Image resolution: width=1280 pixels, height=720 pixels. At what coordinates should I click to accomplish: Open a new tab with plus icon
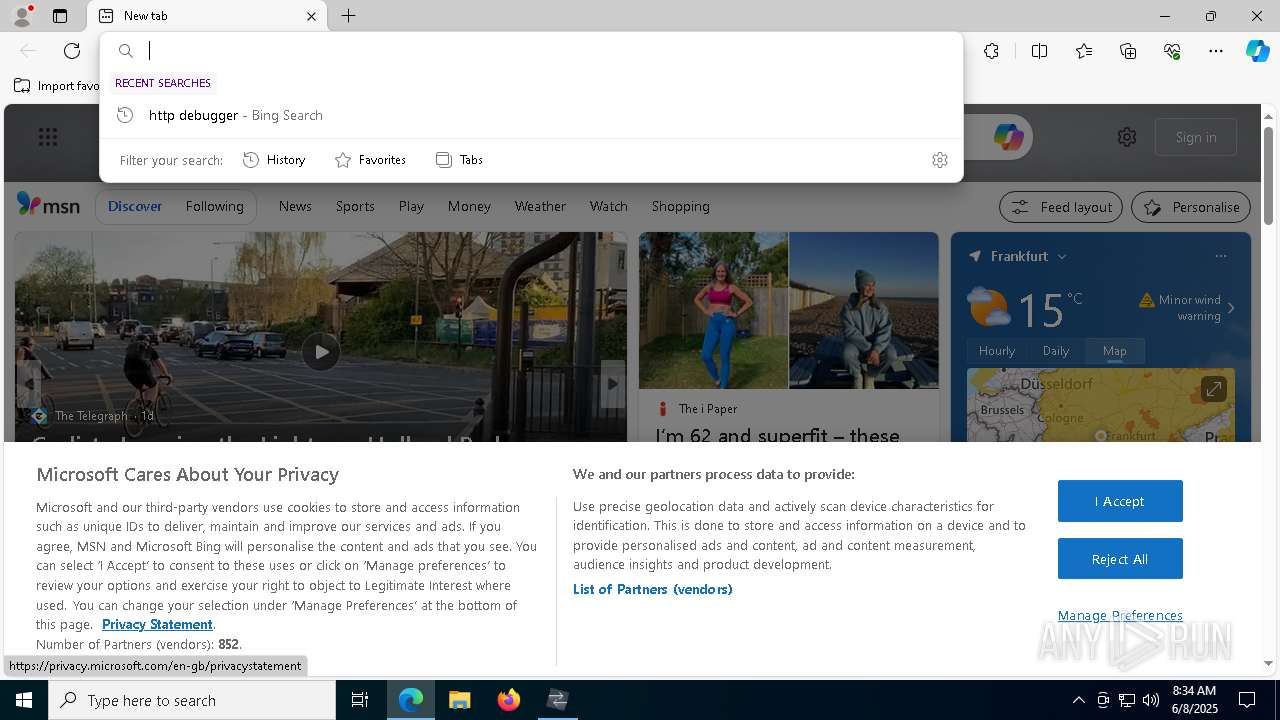point(348,16)
